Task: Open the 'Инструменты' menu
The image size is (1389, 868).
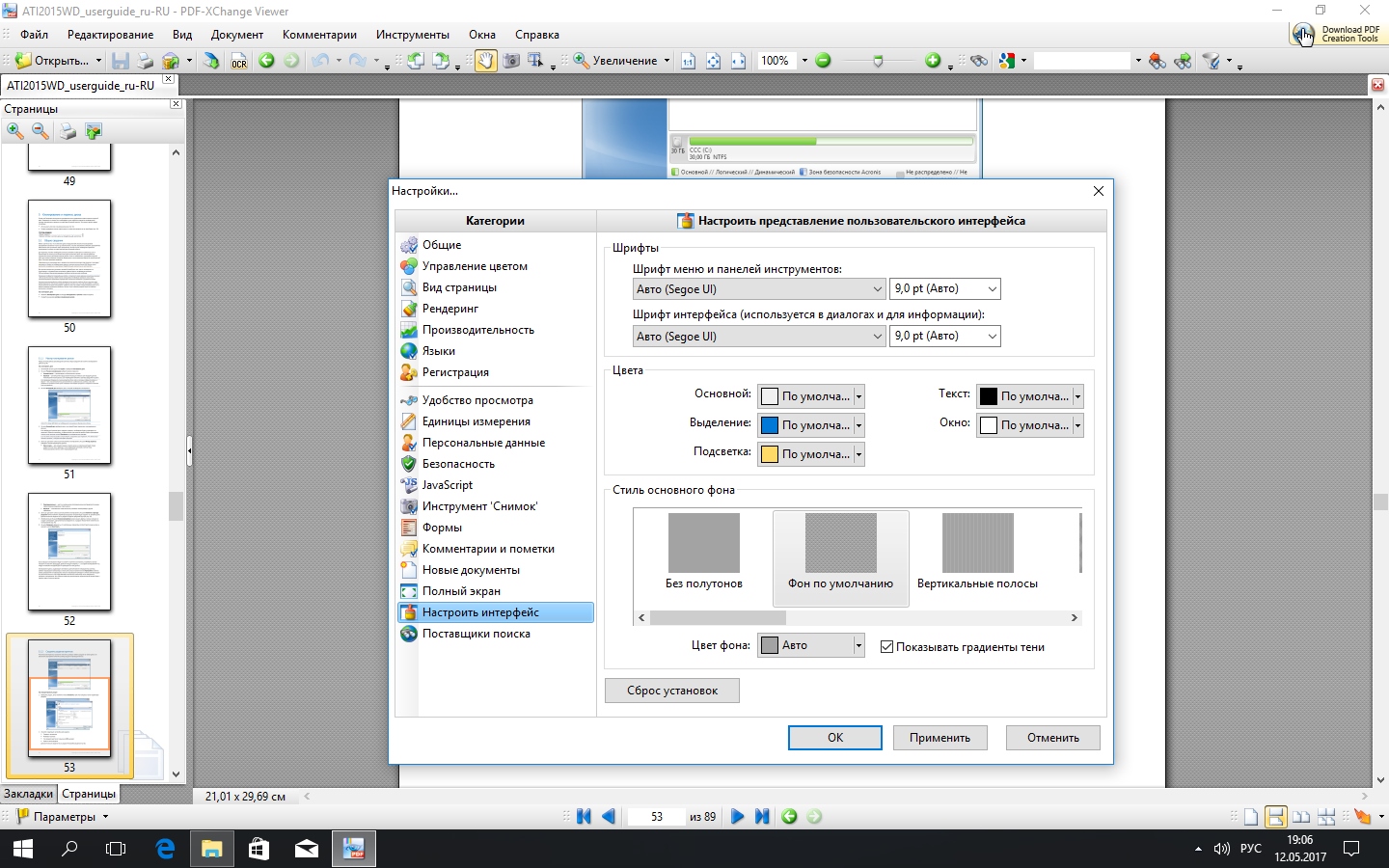Action: [413, 35]
